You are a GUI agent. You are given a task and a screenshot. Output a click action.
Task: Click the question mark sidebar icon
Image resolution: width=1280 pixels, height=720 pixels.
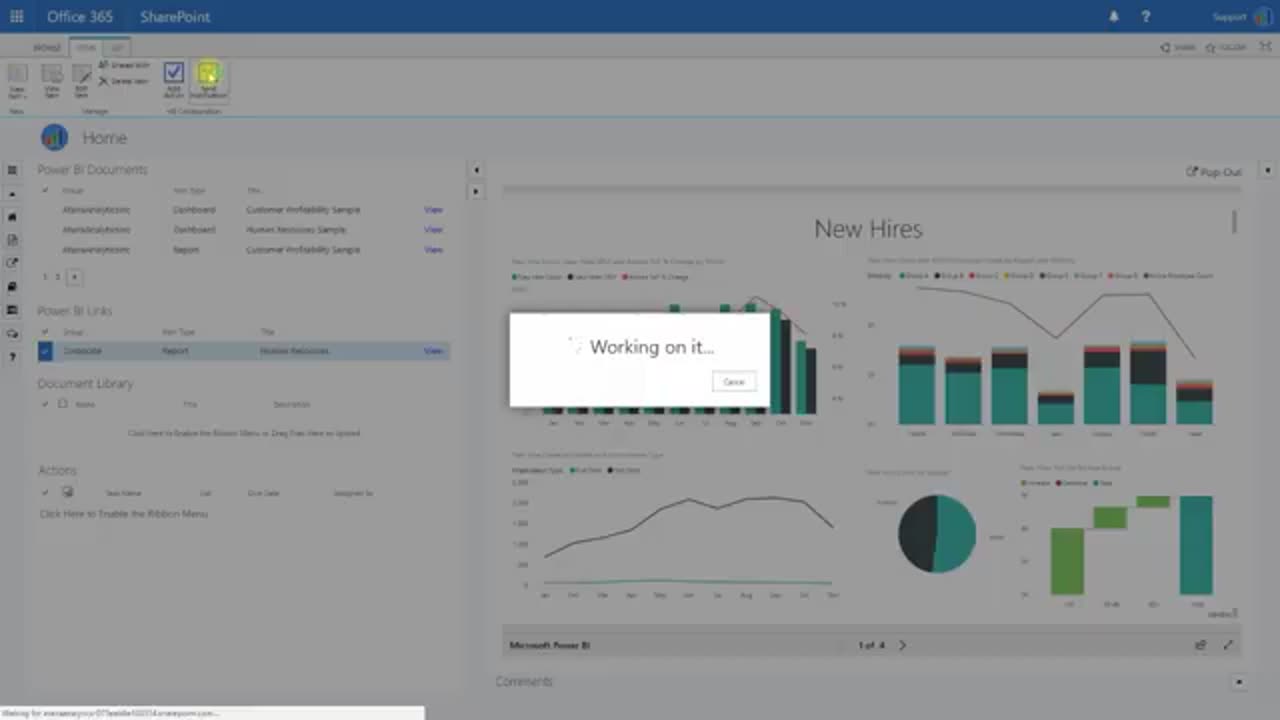12,357
